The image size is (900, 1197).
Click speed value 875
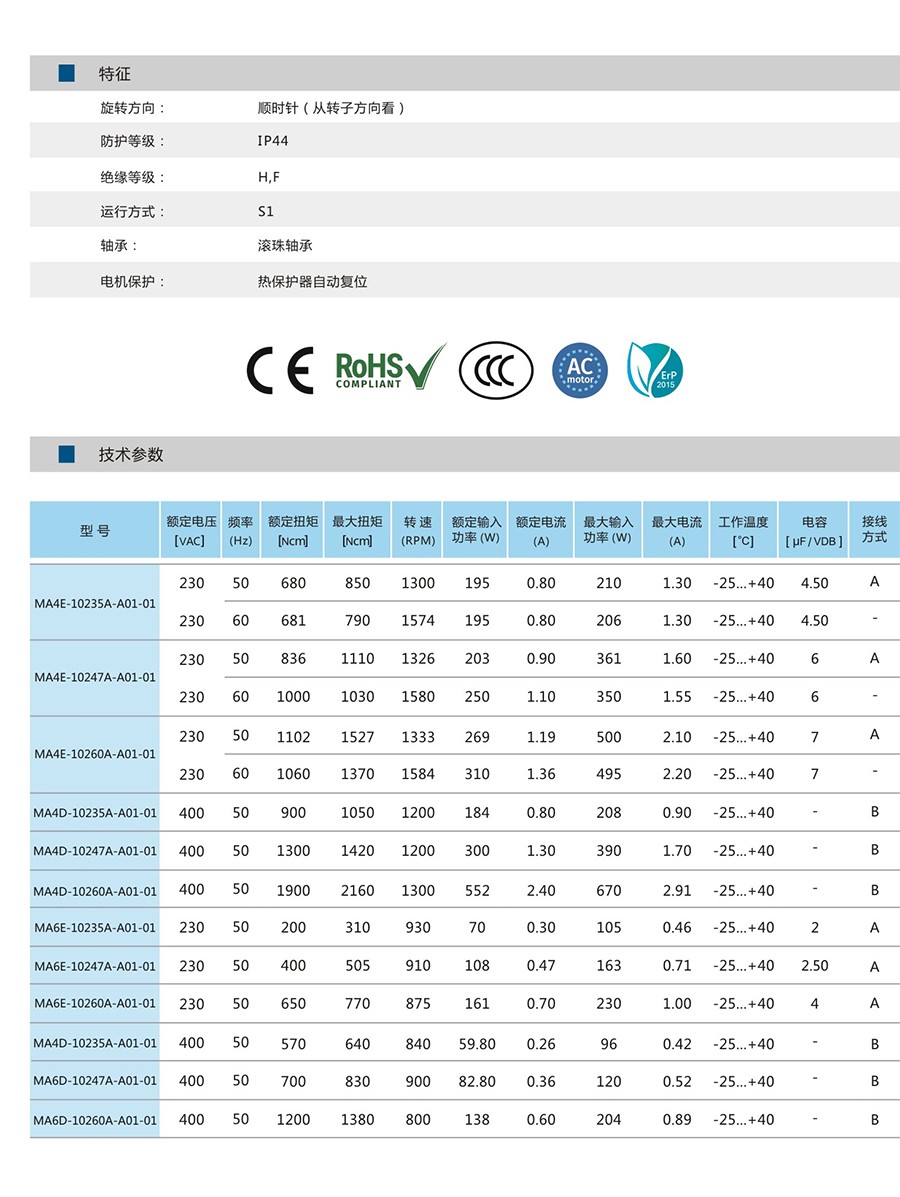click(418, 1003)
